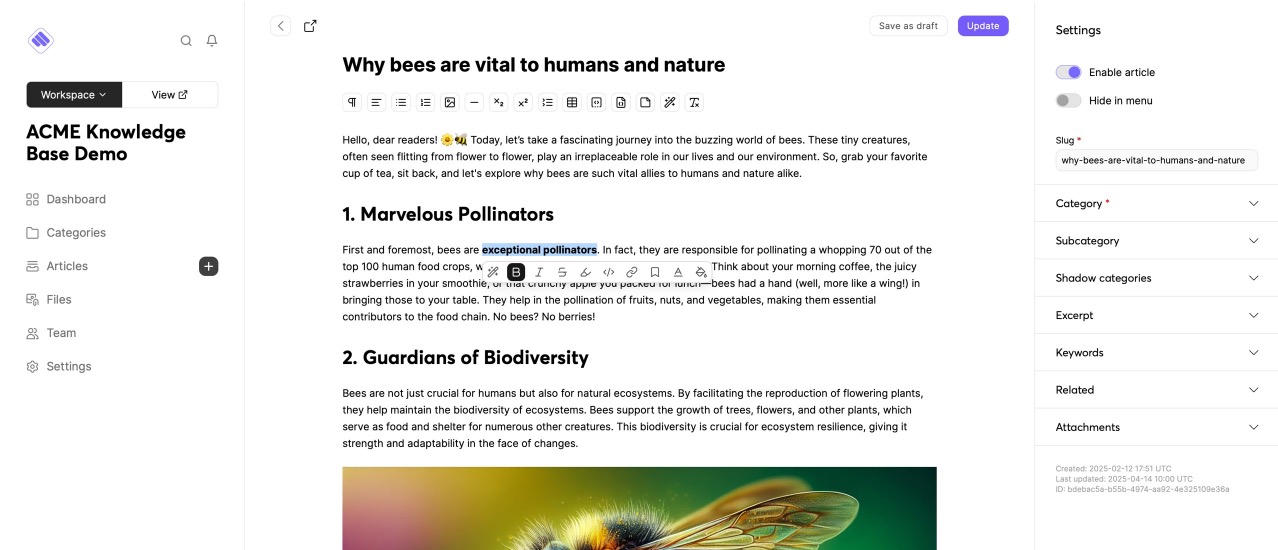Click the clear formatting icon
This screenshot has width=1278, height=550.
(694, 102)
